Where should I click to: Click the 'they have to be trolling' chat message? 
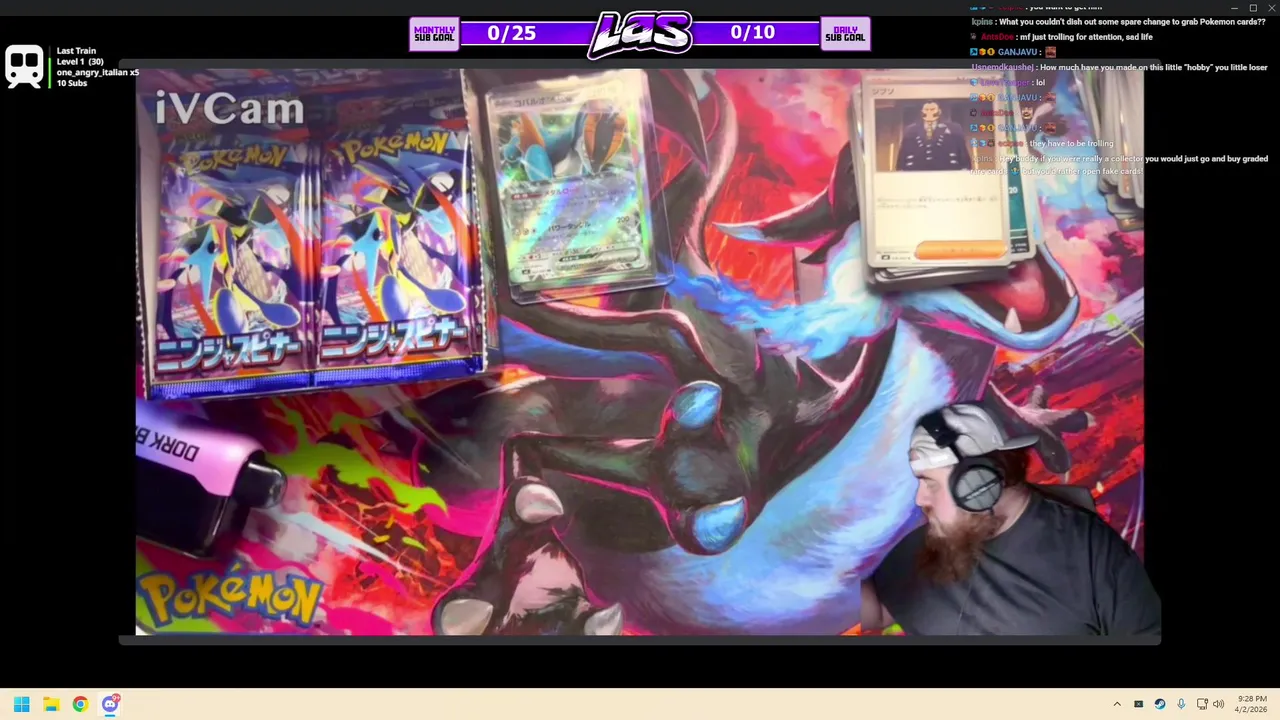1070,143
